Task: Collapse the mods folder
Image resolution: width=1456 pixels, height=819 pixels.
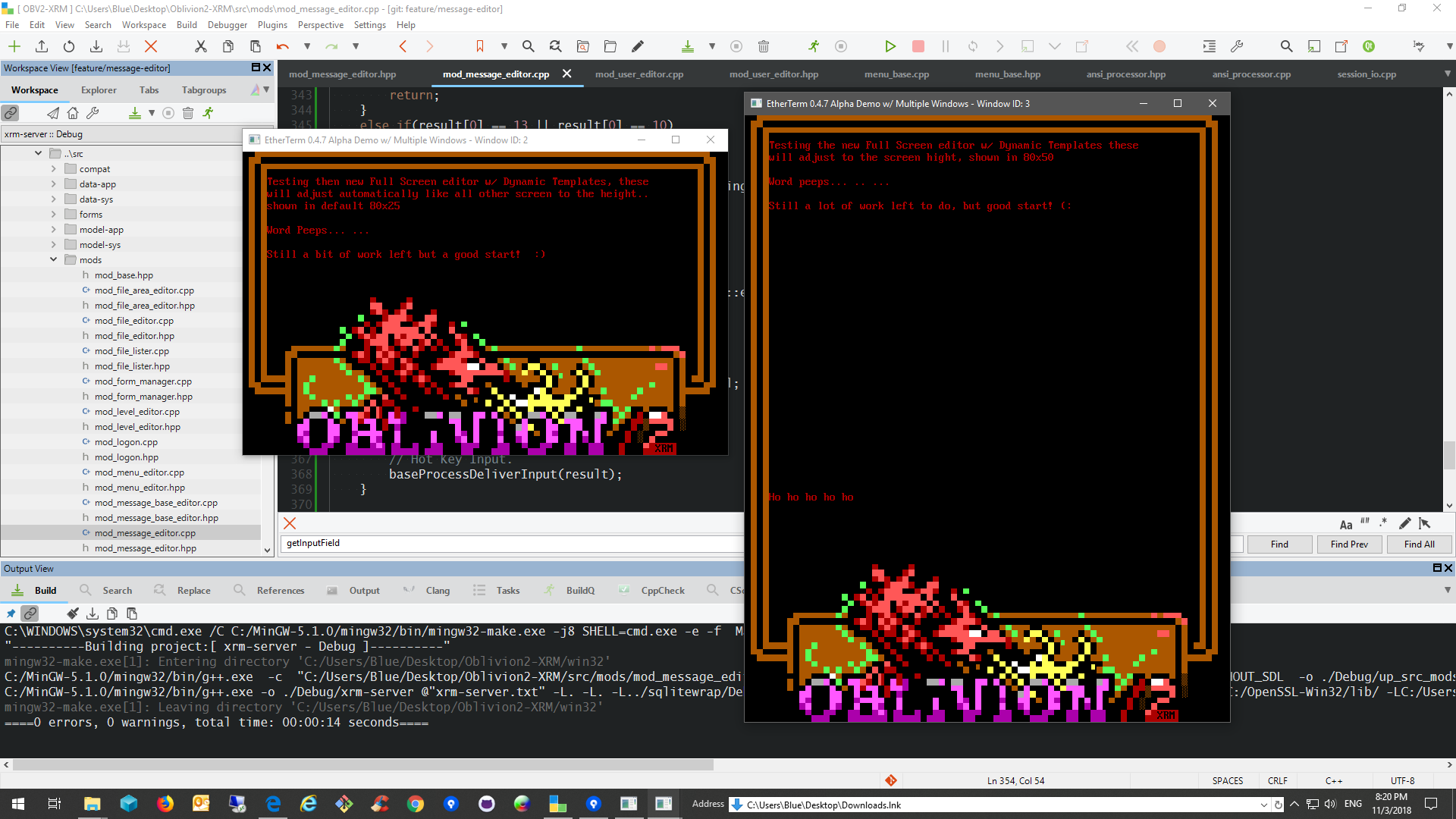Action: 54,259
